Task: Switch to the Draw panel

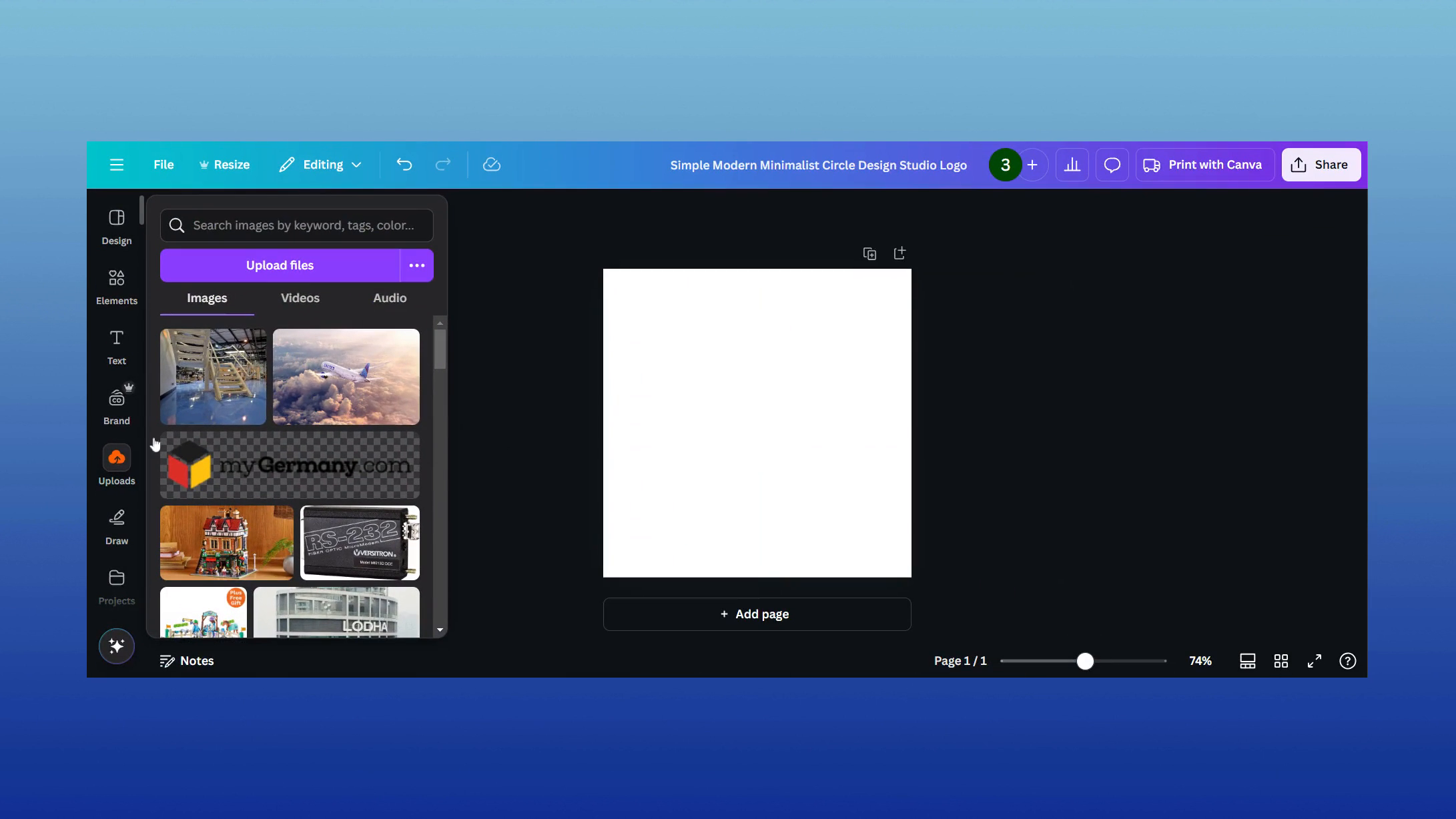Action: tap(116, 526)
